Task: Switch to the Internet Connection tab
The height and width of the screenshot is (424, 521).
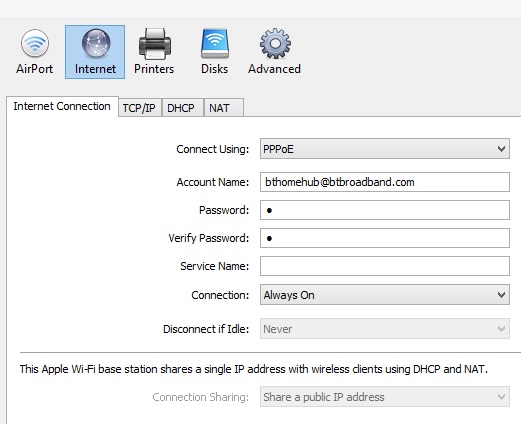Action: tap(62, 106)
